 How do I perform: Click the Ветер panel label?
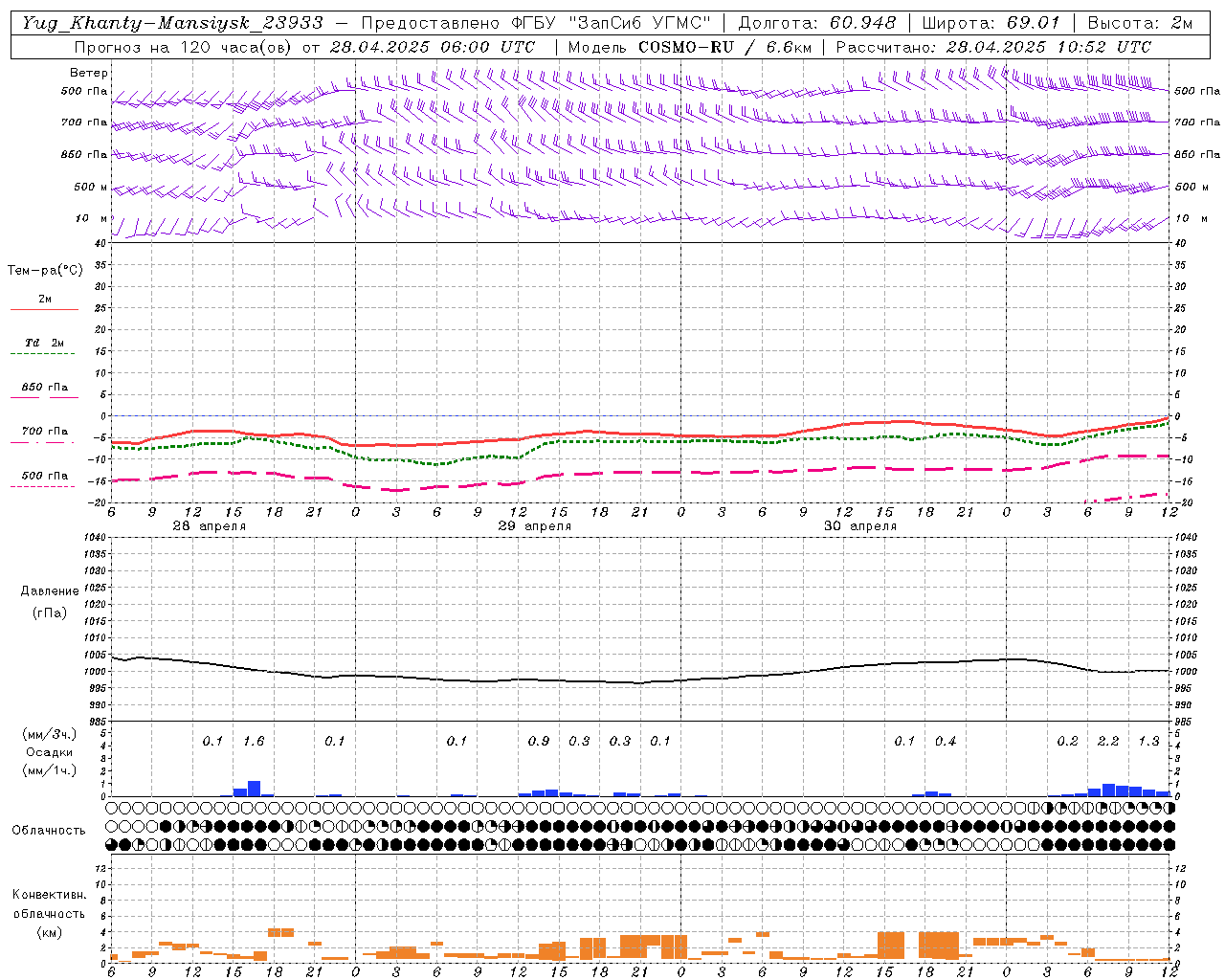pos(88,73)
